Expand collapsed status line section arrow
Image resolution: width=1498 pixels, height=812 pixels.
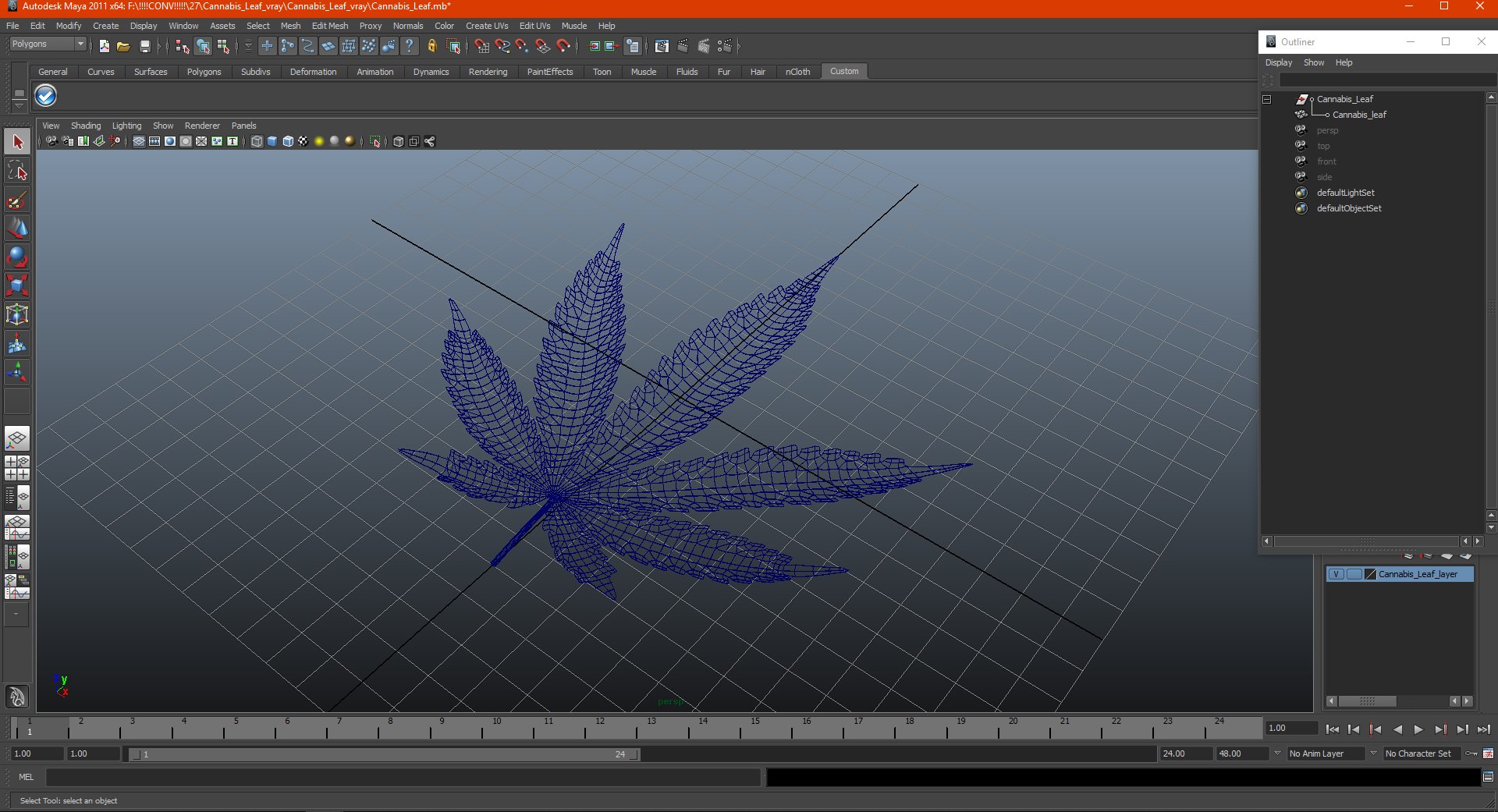click(158, 46)
